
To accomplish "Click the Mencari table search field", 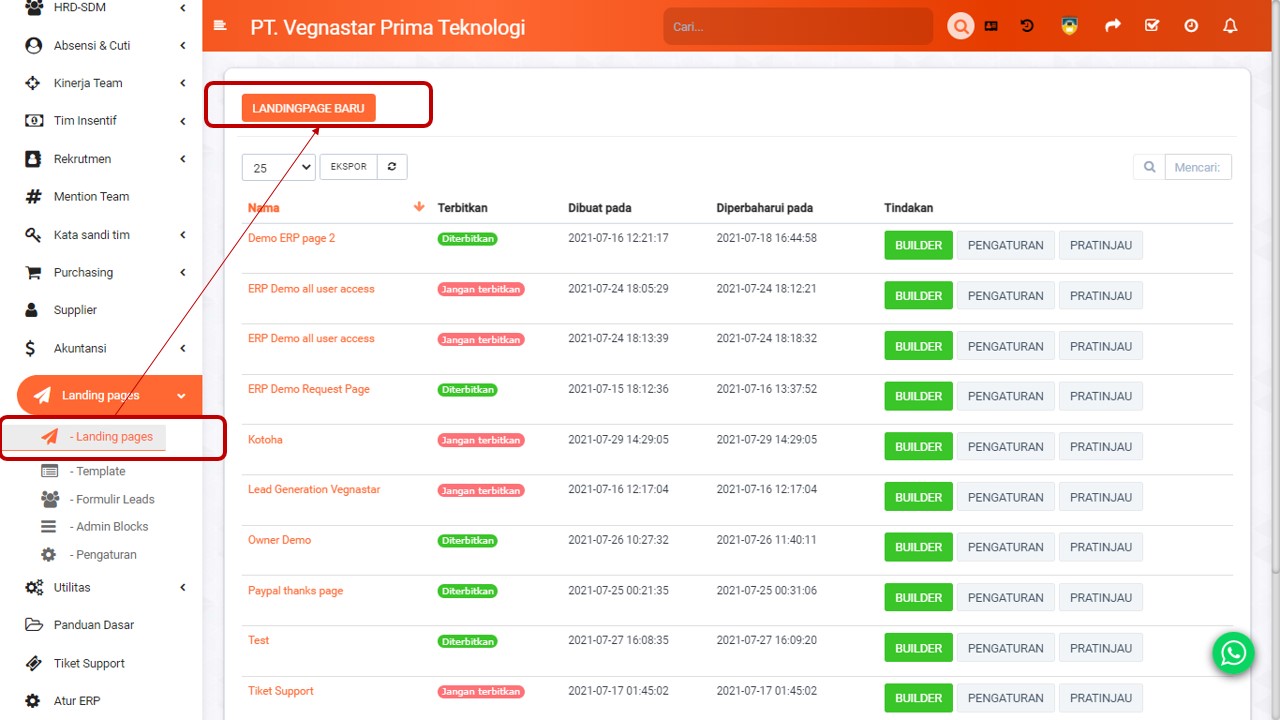I will (1197, 167).
